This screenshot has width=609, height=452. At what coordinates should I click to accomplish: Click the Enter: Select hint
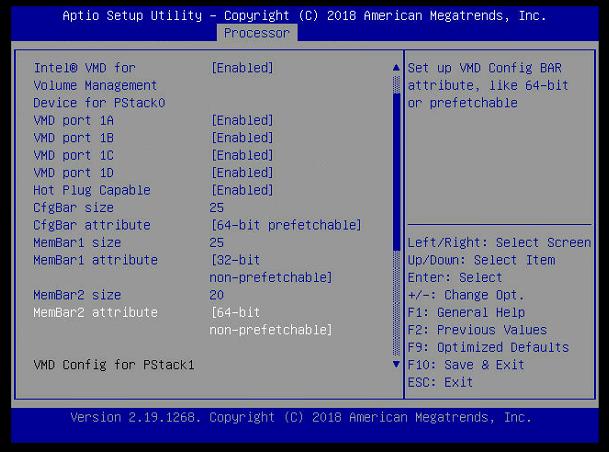455,278
